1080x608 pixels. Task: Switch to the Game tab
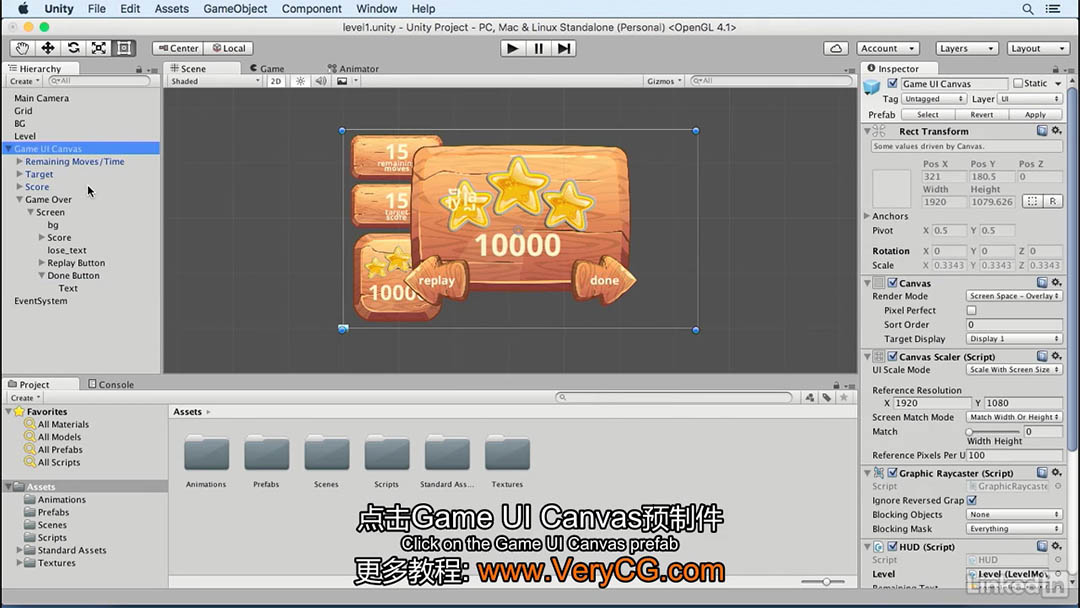tap(267, 68)
